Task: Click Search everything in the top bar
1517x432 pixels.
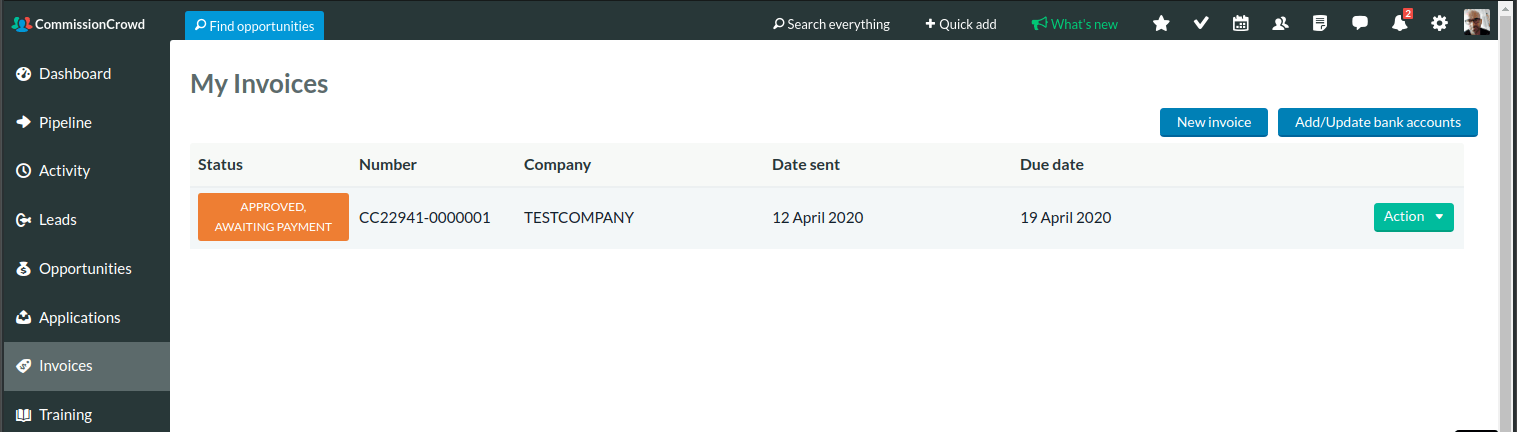Action: point(831,24)
